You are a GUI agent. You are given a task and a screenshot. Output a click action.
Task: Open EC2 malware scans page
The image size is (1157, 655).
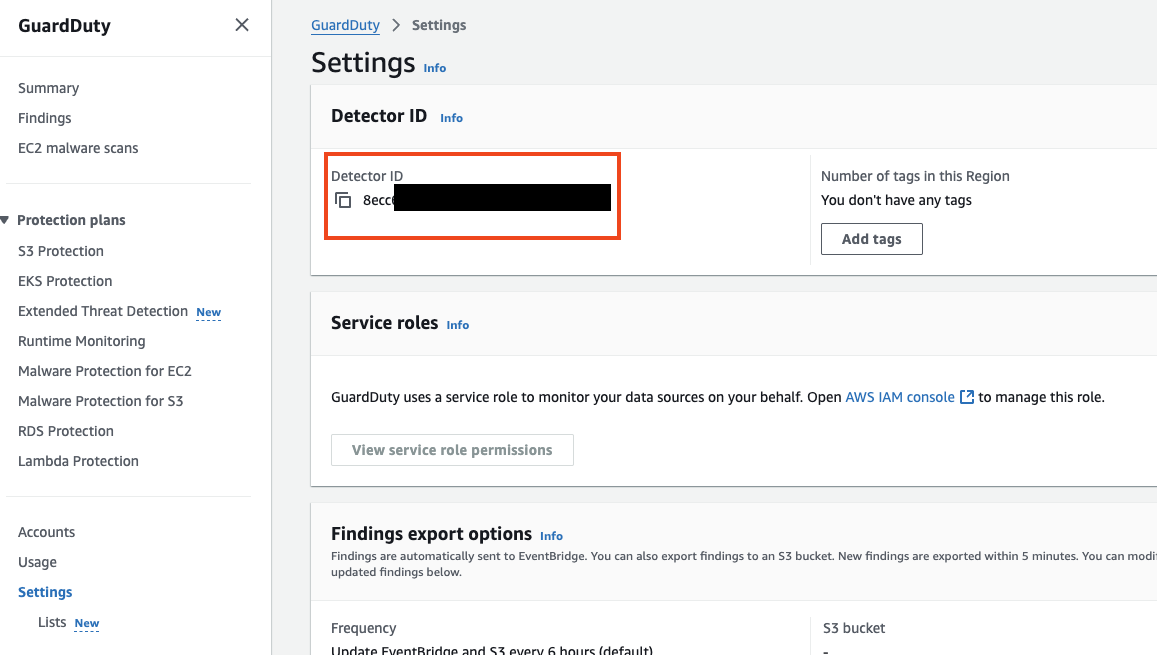(x=78, y=148)
